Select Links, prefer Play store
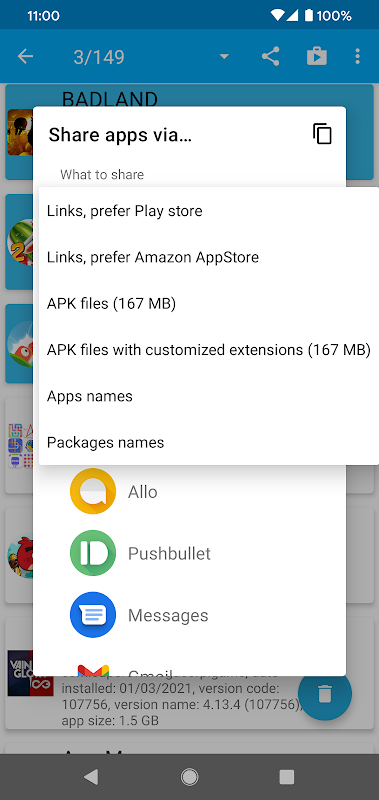379x800 pixels. (209, 211)
